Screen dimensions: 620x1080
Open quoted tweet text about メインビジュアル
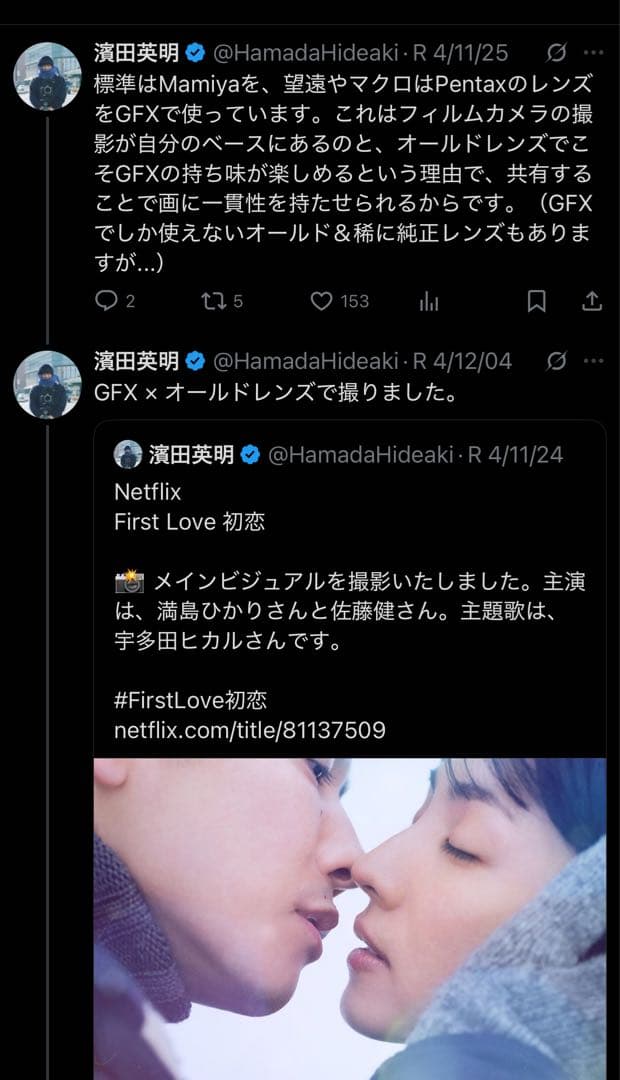click(x=349, y=596)
